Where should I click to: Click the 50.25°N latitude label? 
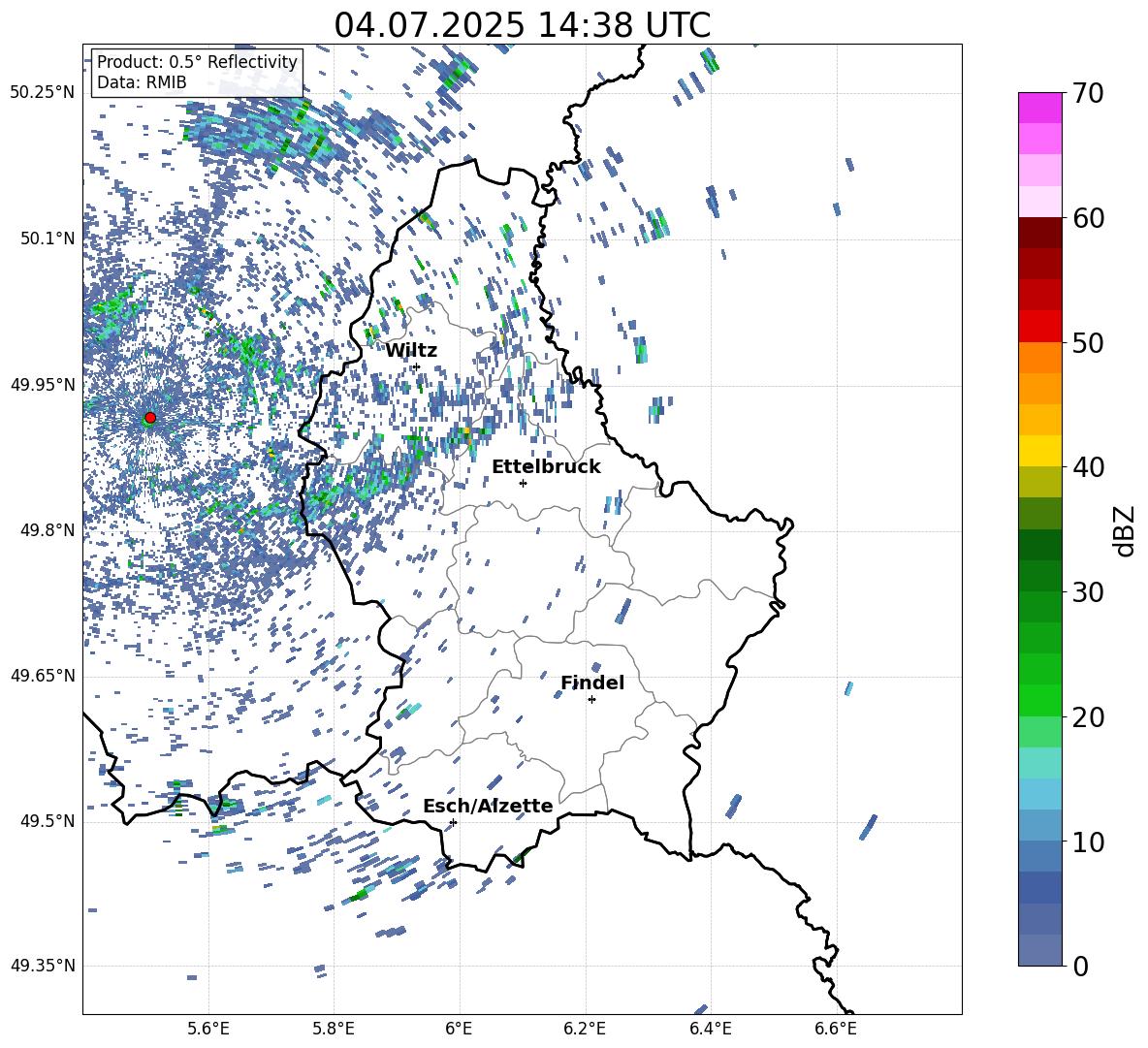click(x=43, y=93)
